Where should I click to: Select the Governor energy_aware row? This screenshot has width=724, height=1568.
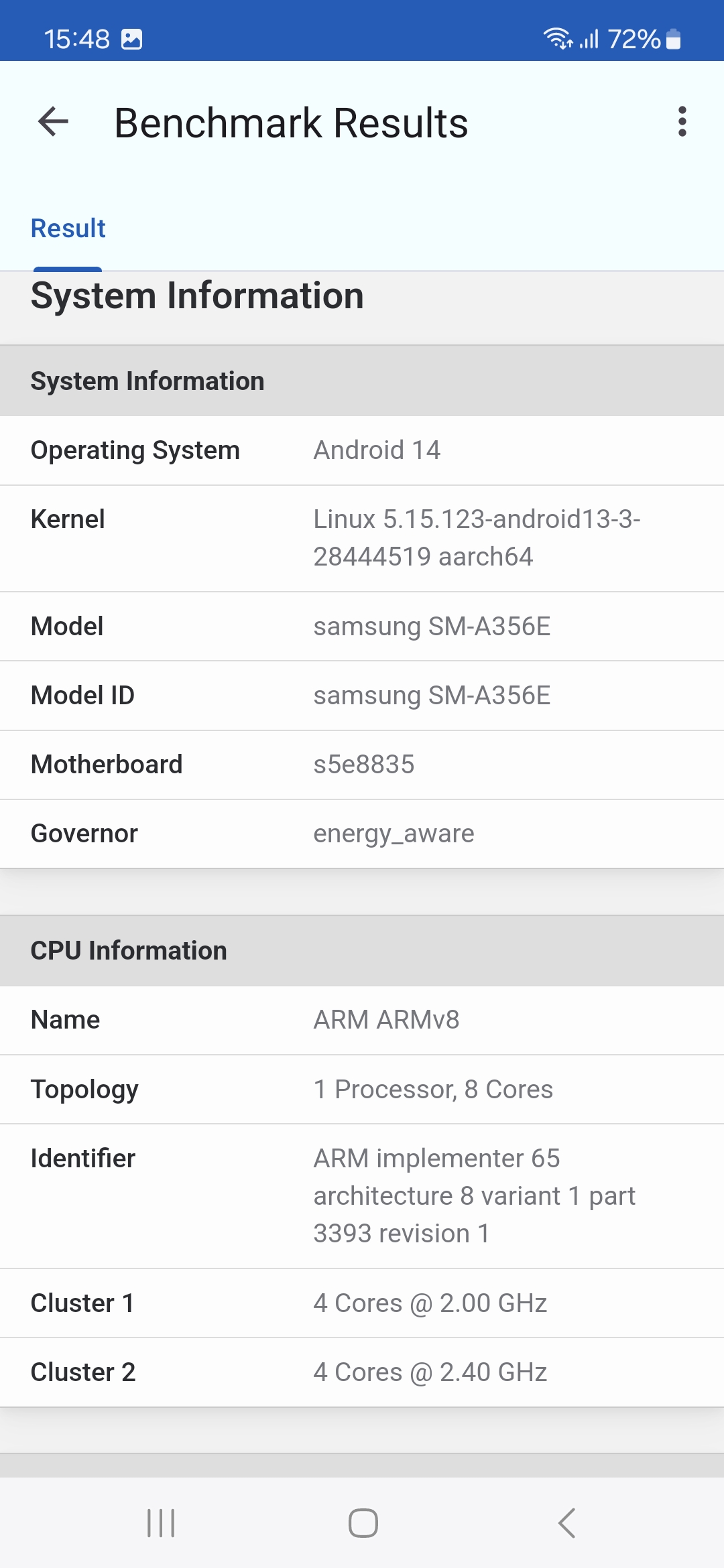(x=362, y=834)
